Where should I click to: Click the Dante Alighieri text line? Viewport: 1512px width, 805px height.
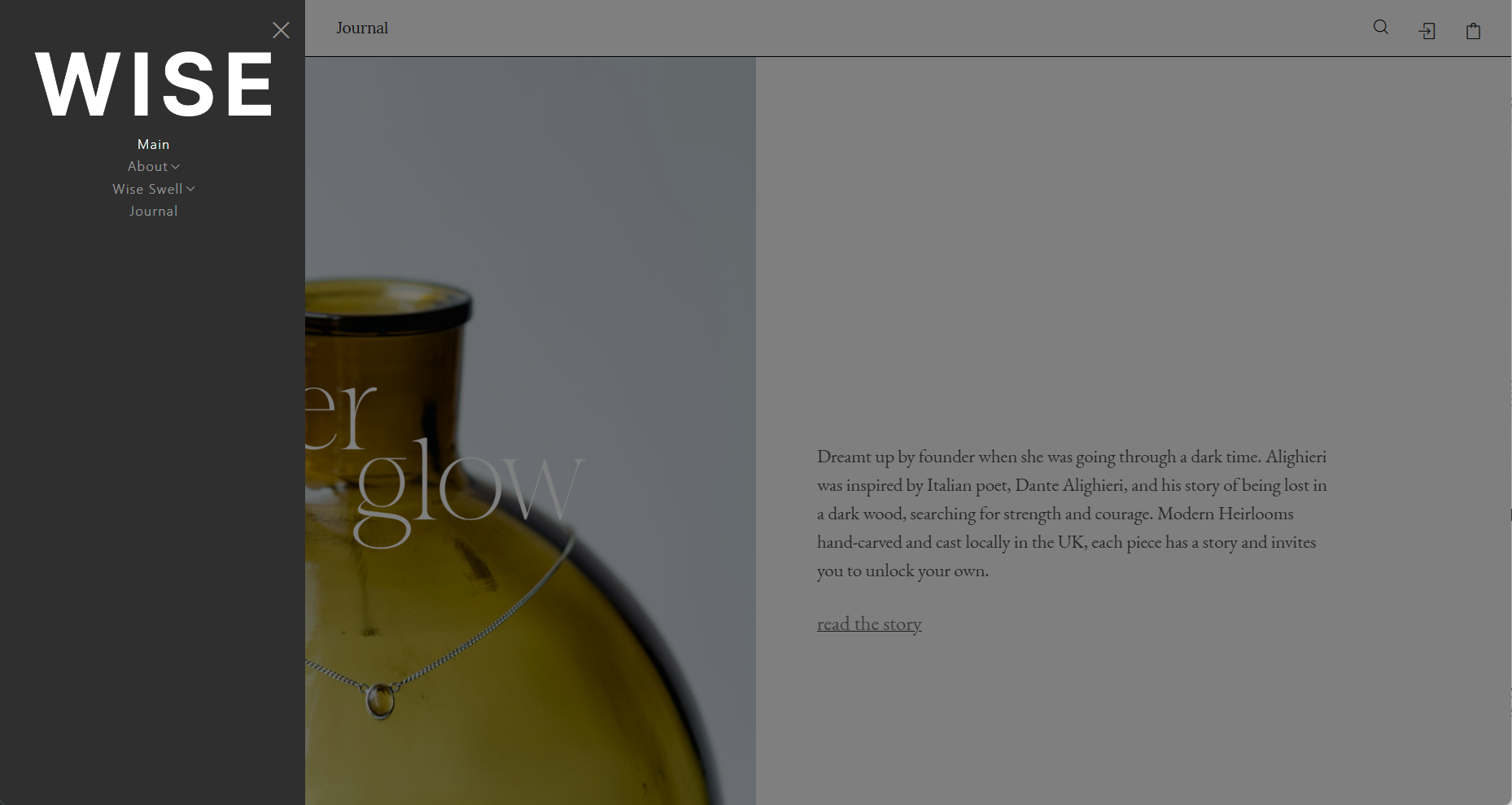1072,485
